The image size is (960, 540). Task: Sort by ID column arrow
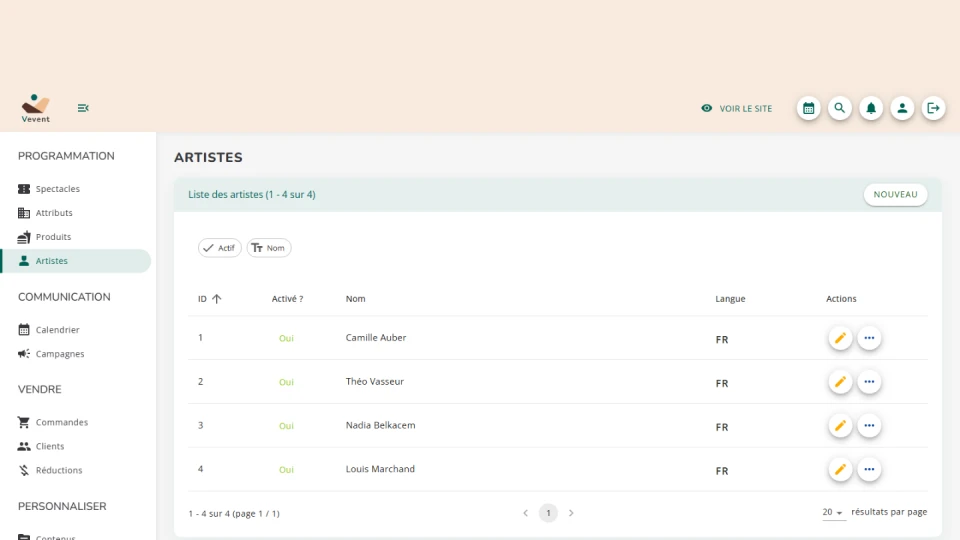click(217, 299)
